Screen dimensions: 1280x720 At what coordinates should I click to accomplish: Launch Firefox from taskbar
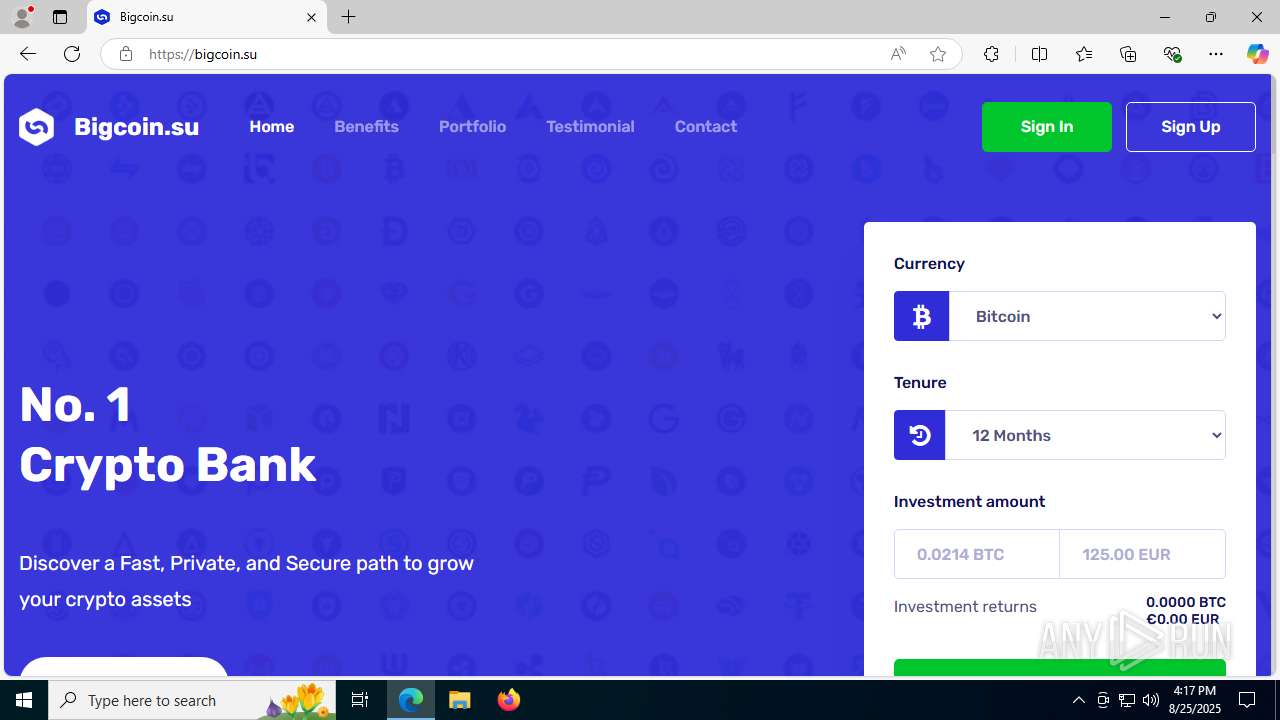pyautogui.click(x=509, y=700)
